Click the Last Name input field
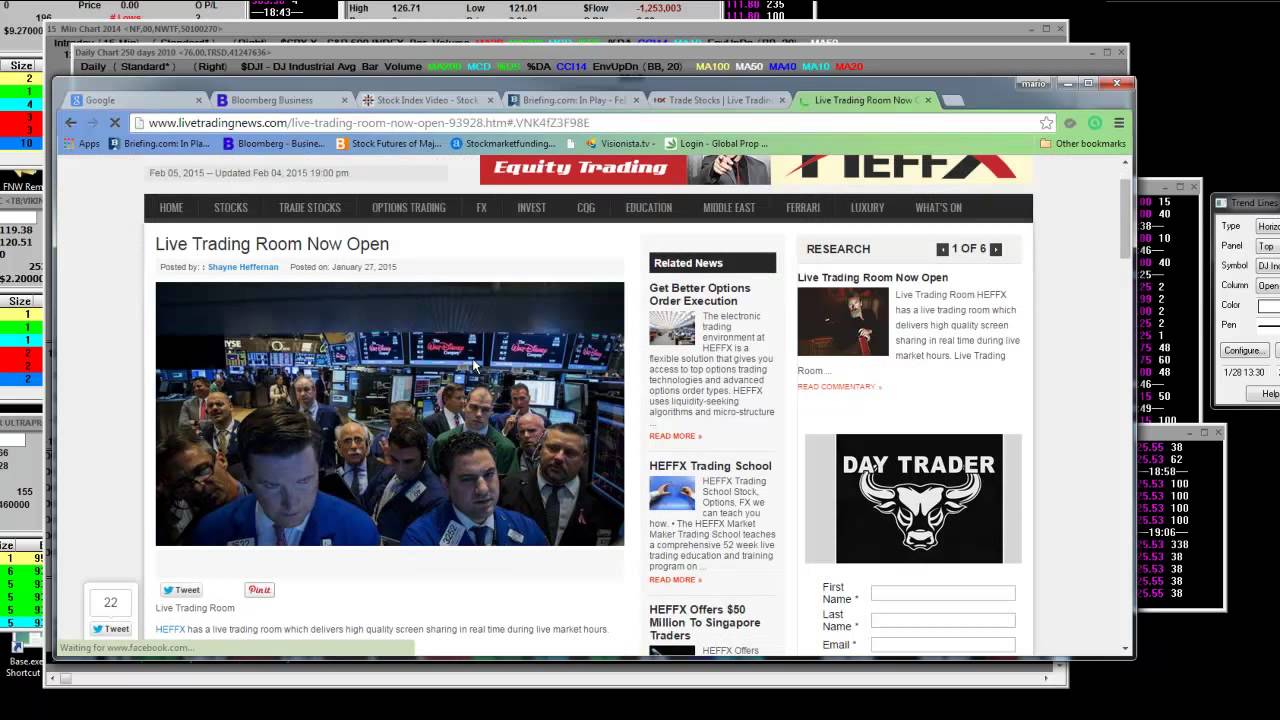Viewport: 1280px width, 720px height. point(943,620)
